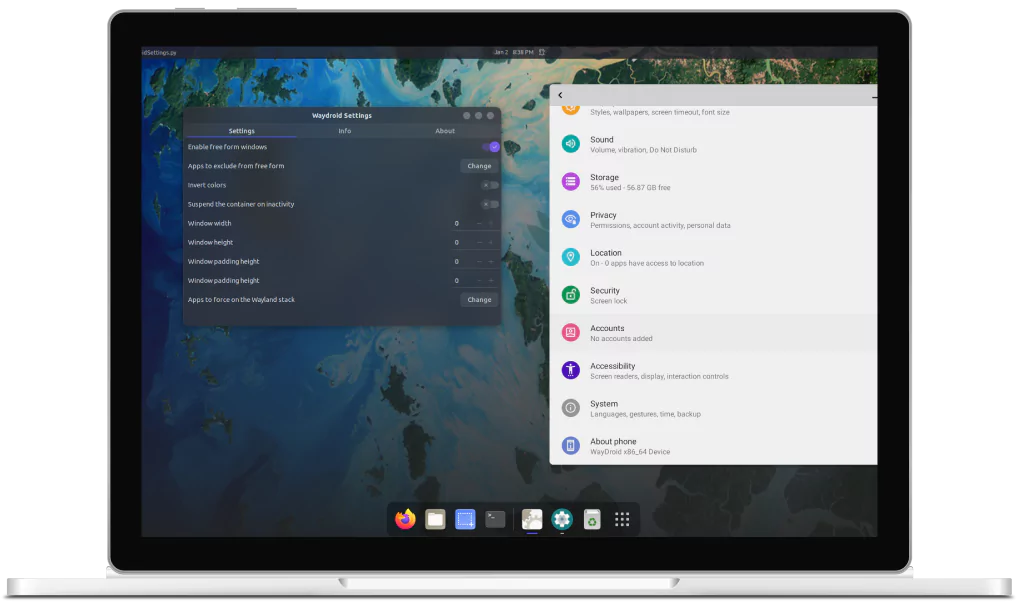Open the date and time panel menu
The height and width of the screenshot is (603, 1017).
[514, 52]
